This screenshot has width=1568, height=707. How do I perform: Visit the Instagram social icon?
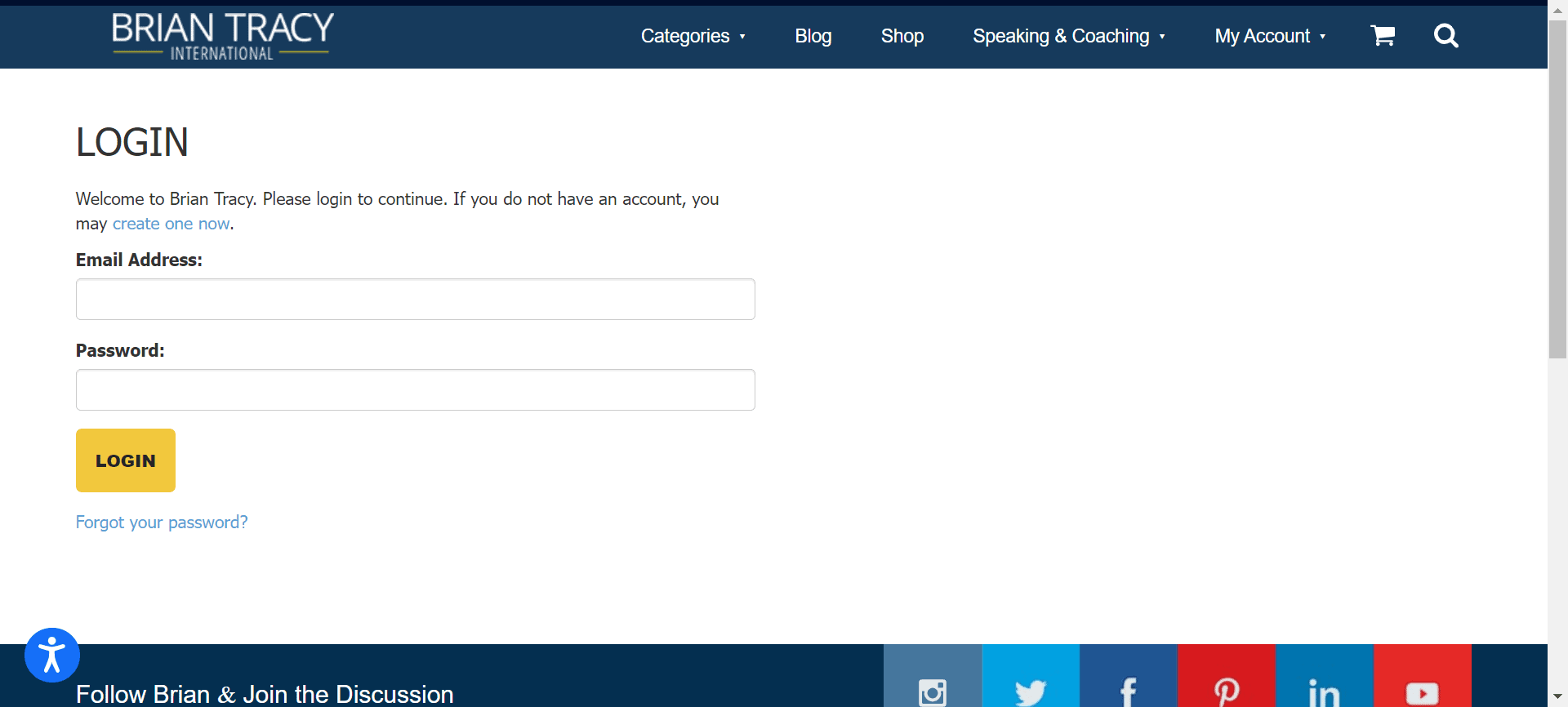tap(932, 683)
